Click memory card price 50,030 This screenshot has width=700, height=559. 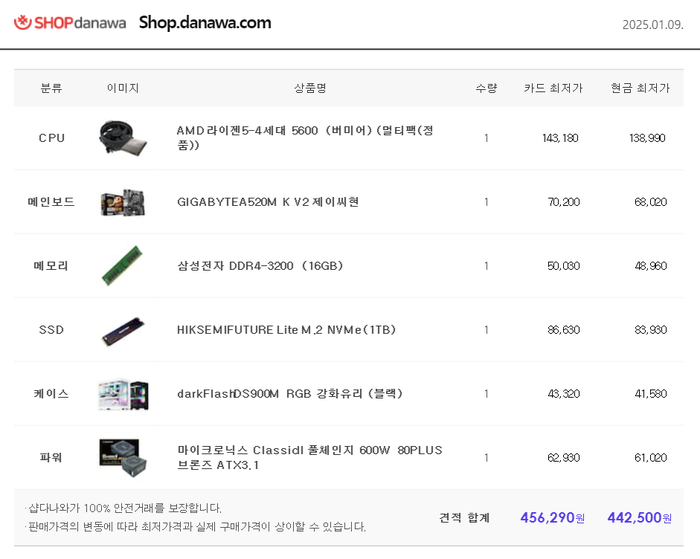[564, 266]
